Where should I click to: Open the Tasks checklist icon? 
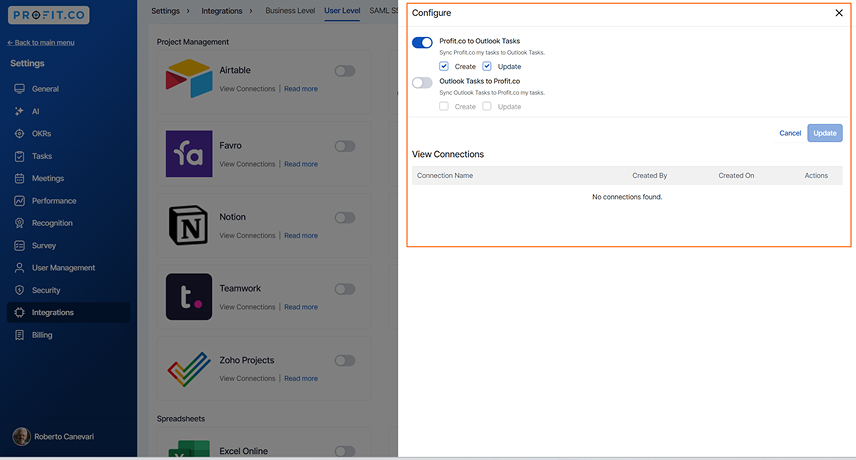tap(20, 156)
